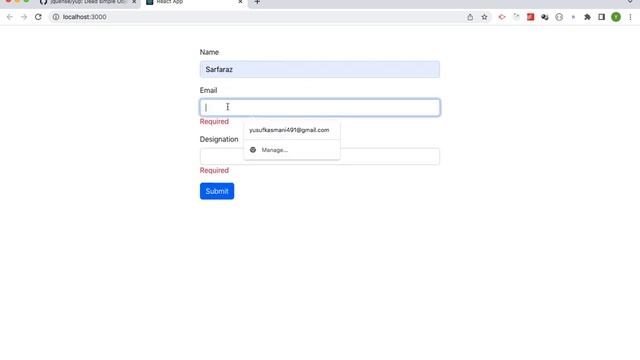Click the Required error under Email
Image resolution: width=640 pixels, height=360 pixels.
click(x=214, y=122)
